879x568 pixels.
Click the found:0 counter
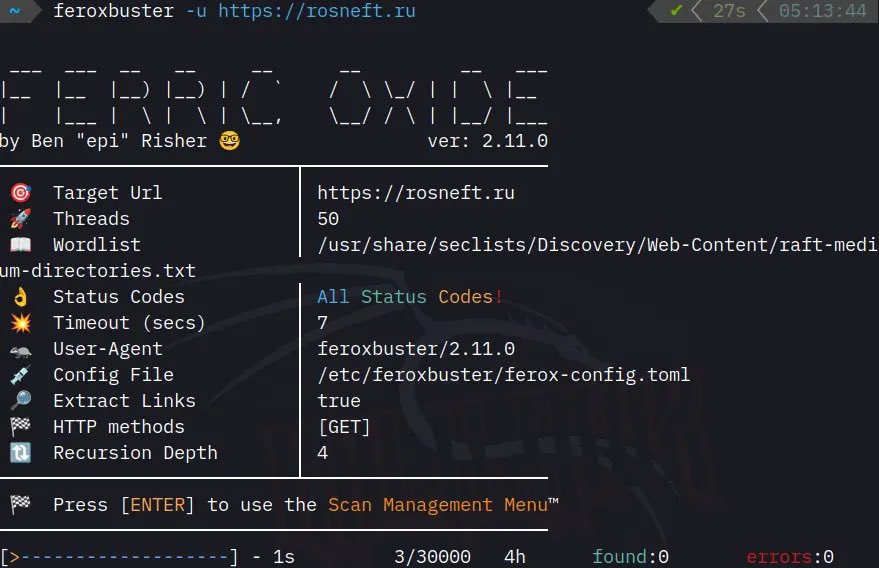[630, 557]
